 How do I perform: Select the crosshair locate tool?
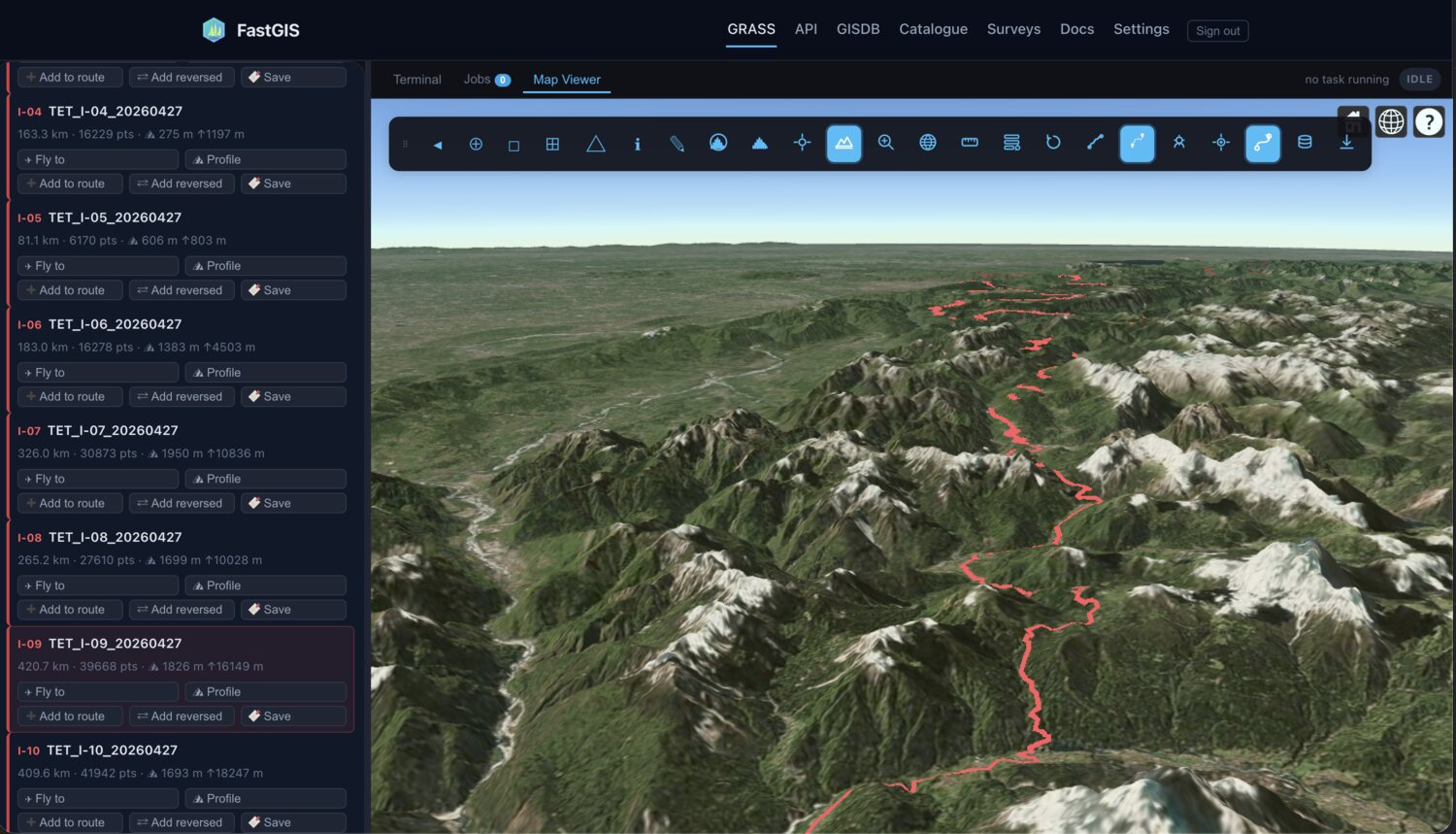pos(802,143)
